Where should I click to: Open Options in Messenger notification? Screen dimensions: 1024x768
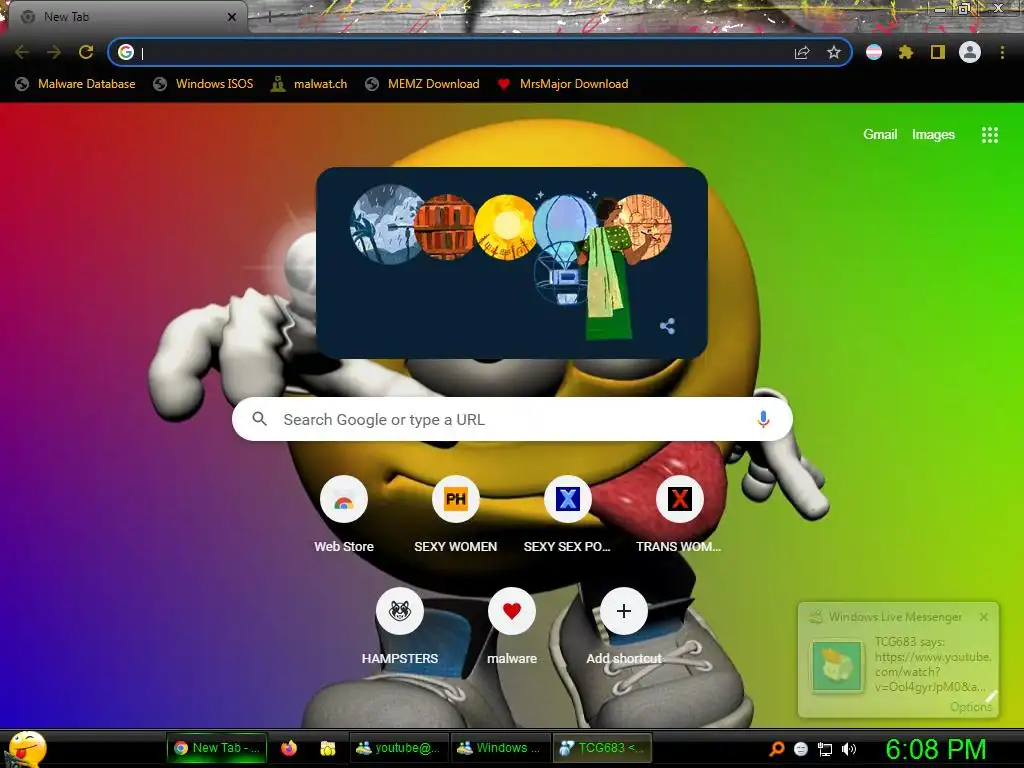point(970,707)
